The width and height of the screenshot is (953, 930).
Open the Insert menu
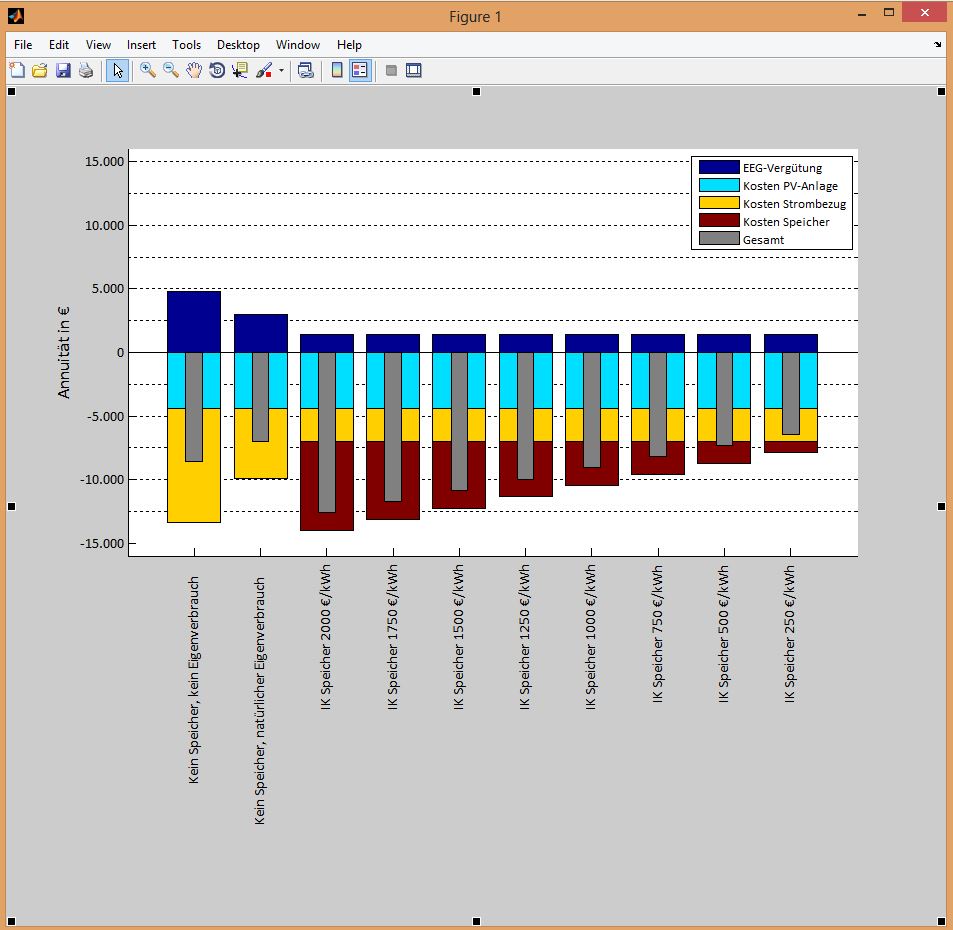tap(141, 45)
